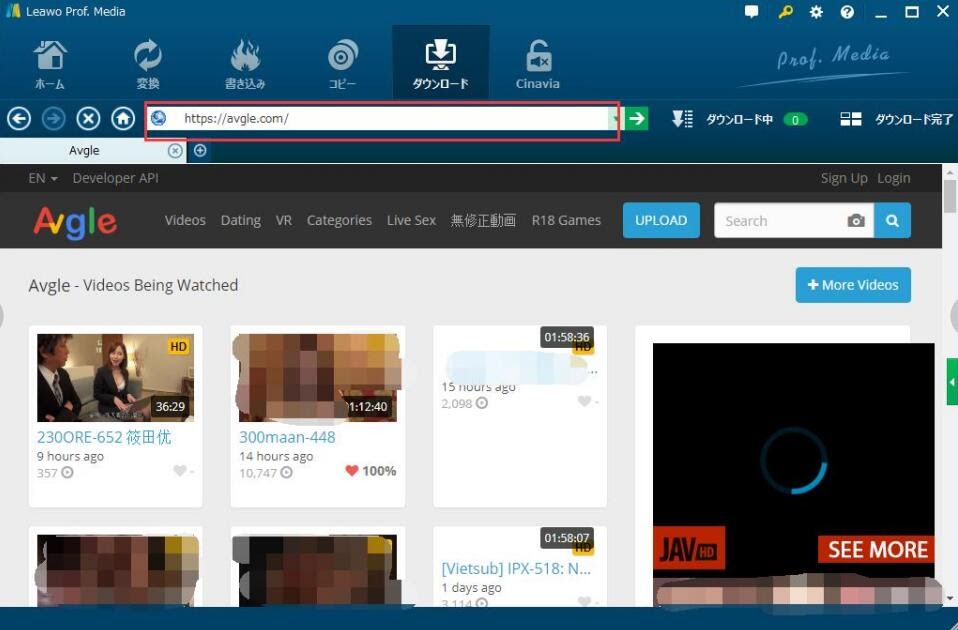Click the '9 hours ago' text
The width and height of the screenshot is (958, 630).
pyautogui.click(x=70, y=456)
